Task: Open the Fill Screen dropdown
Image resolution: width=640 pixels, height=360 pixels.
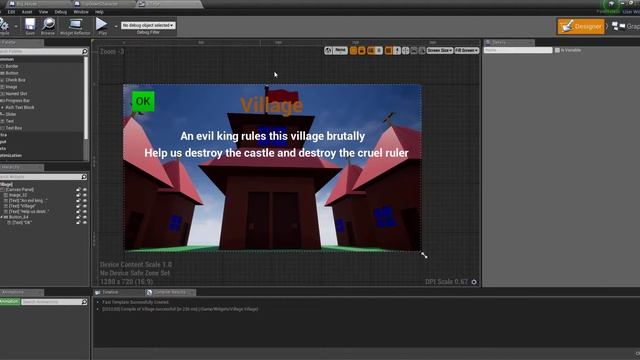Action: pyautogui.click(x=467, y=50)
